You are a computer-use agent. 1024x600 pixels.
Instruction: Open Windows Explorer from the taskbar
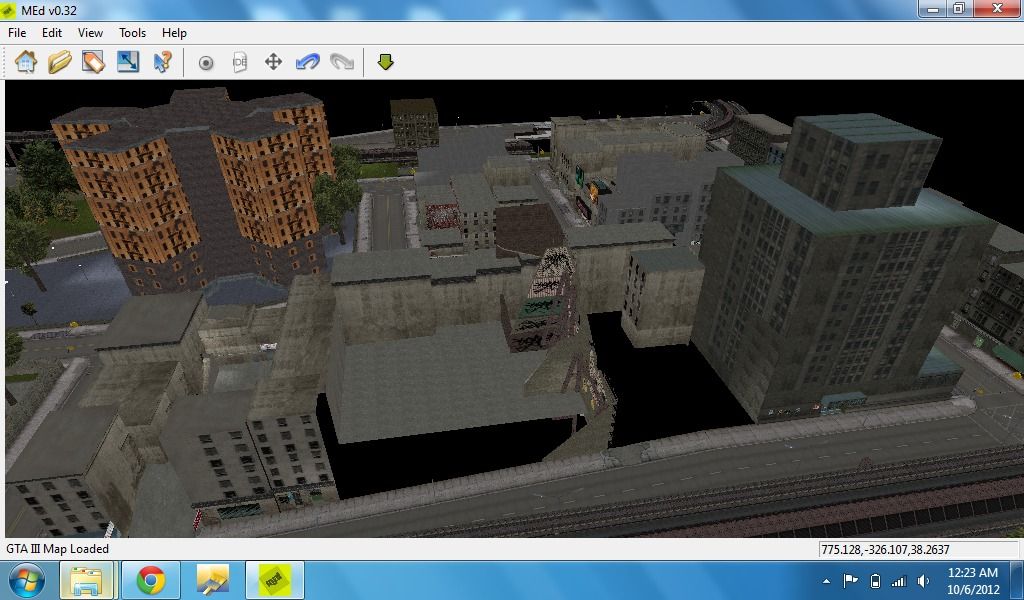pyautogui.click(x=87, y=580)
